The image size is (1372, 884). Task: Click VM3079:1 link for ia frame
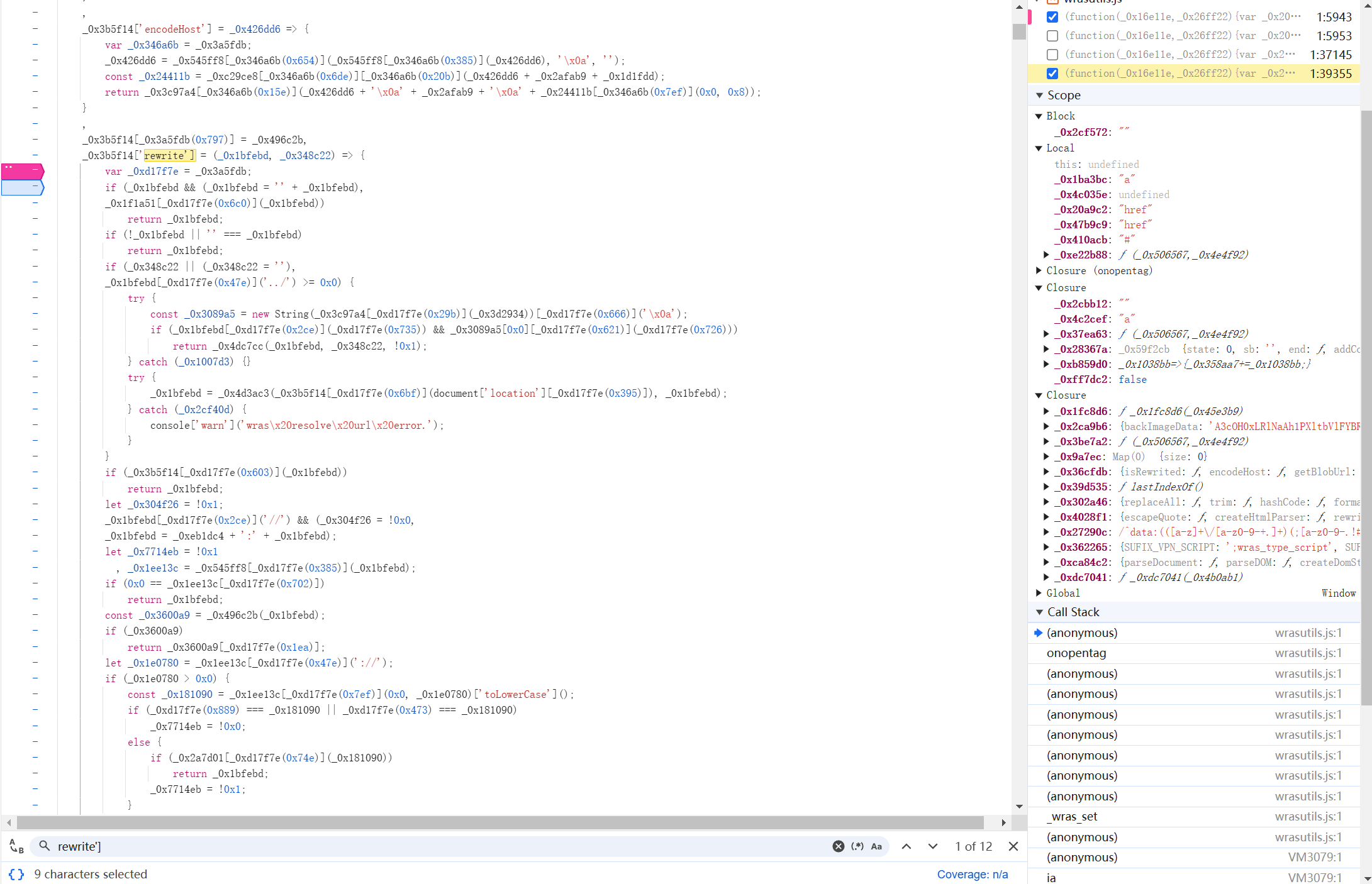pyautogui.click(x=1315, y=878)
